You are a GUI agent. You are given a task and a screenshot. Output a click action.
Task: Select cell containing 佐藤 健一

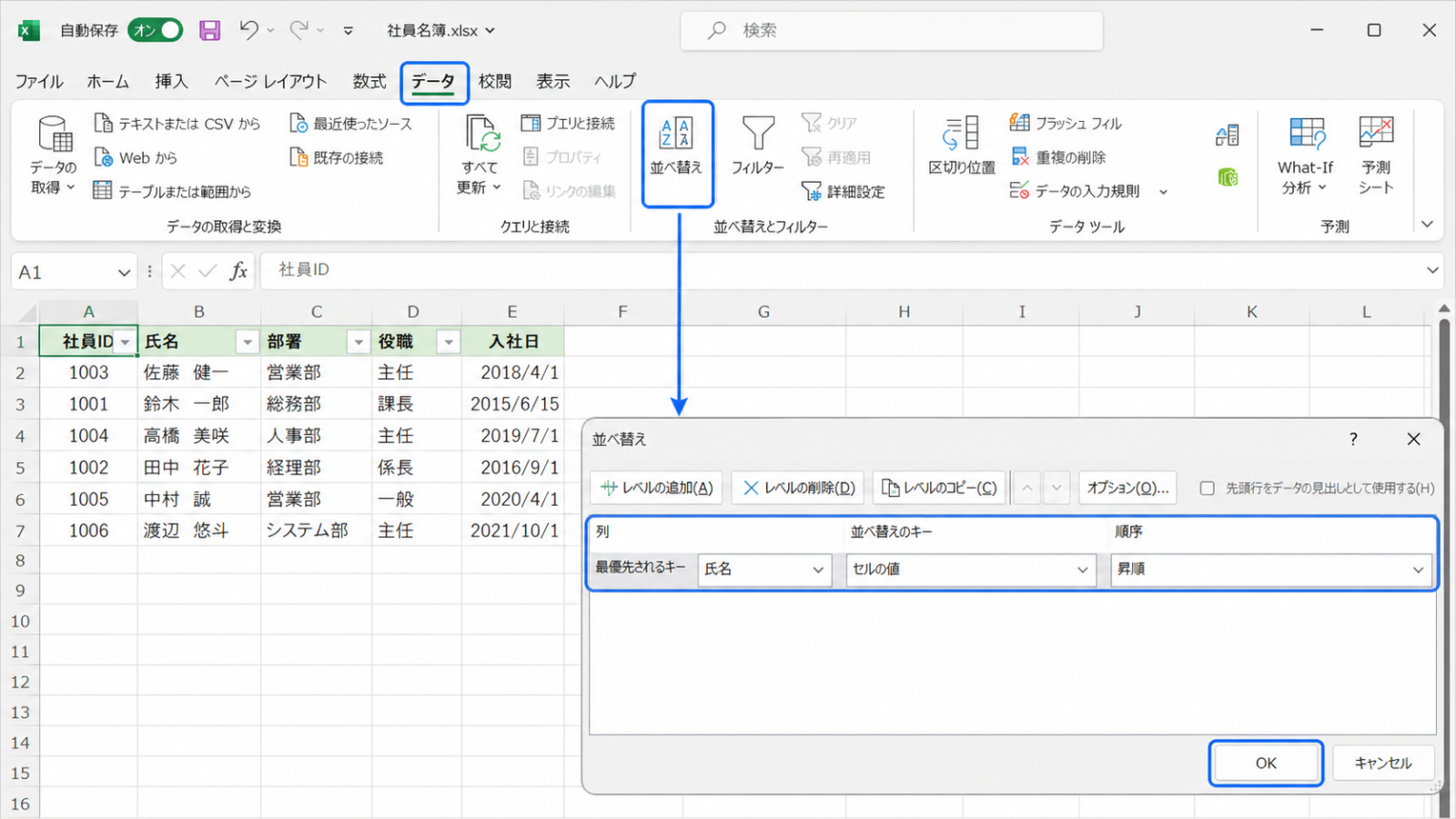click(199, 372)
